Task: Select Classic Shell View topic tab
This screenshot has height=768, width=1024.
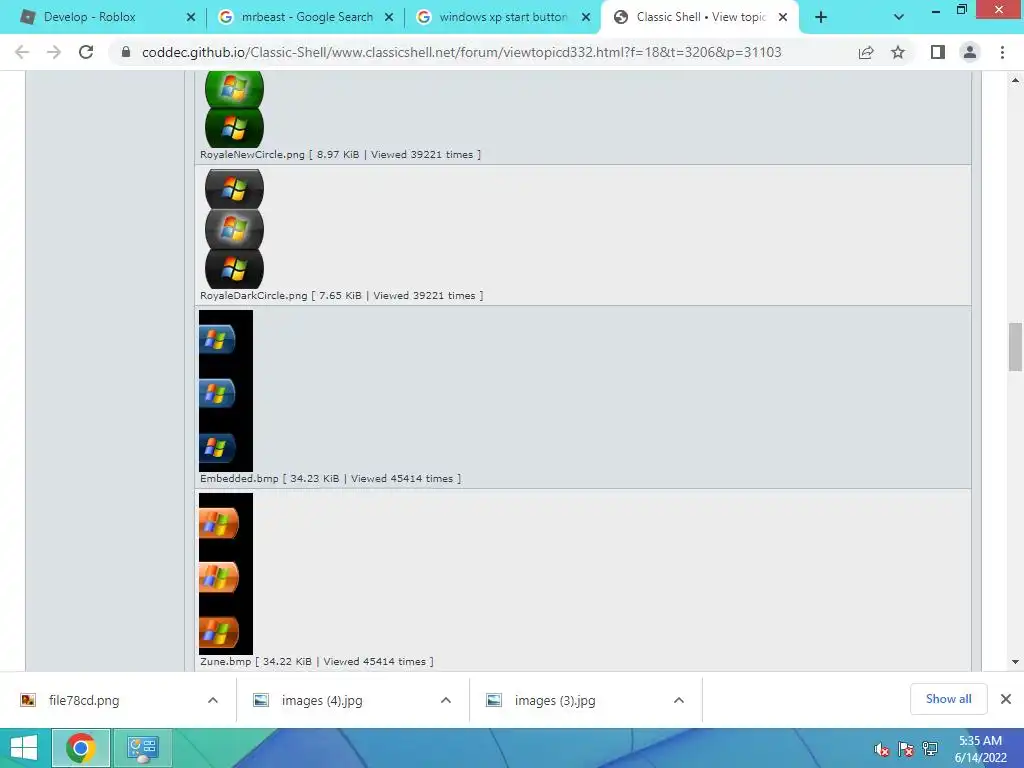Action: click(x=699, y=17)
